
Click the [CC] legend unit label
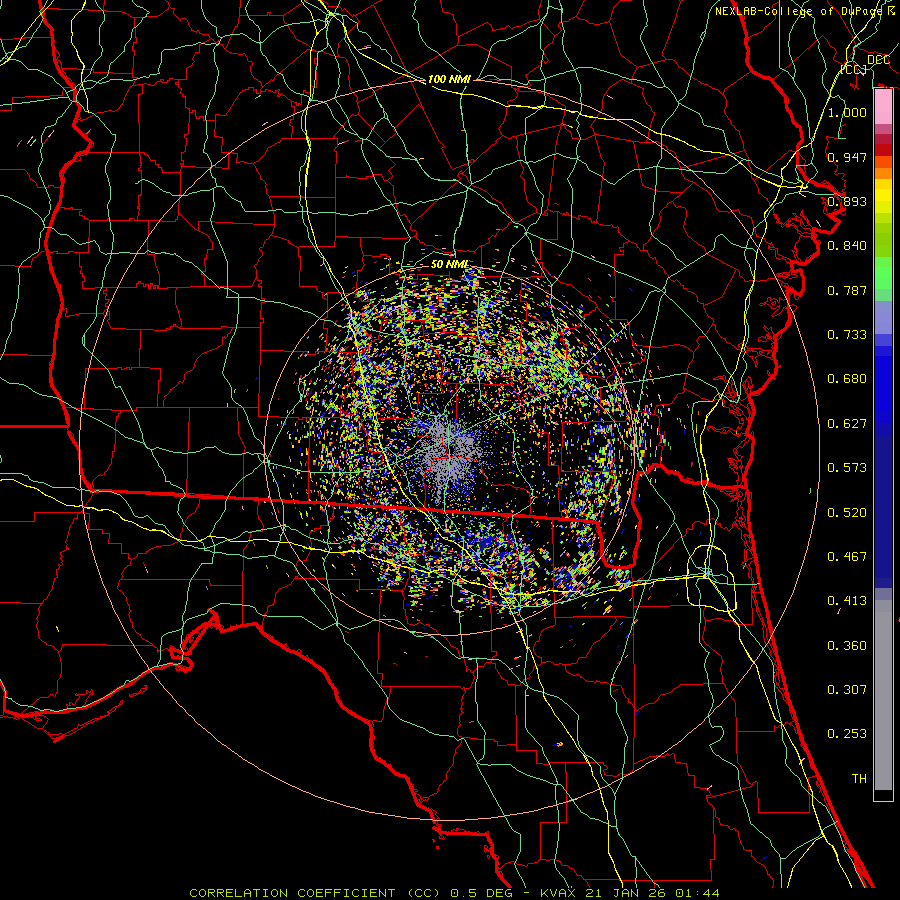coord(854,69)
